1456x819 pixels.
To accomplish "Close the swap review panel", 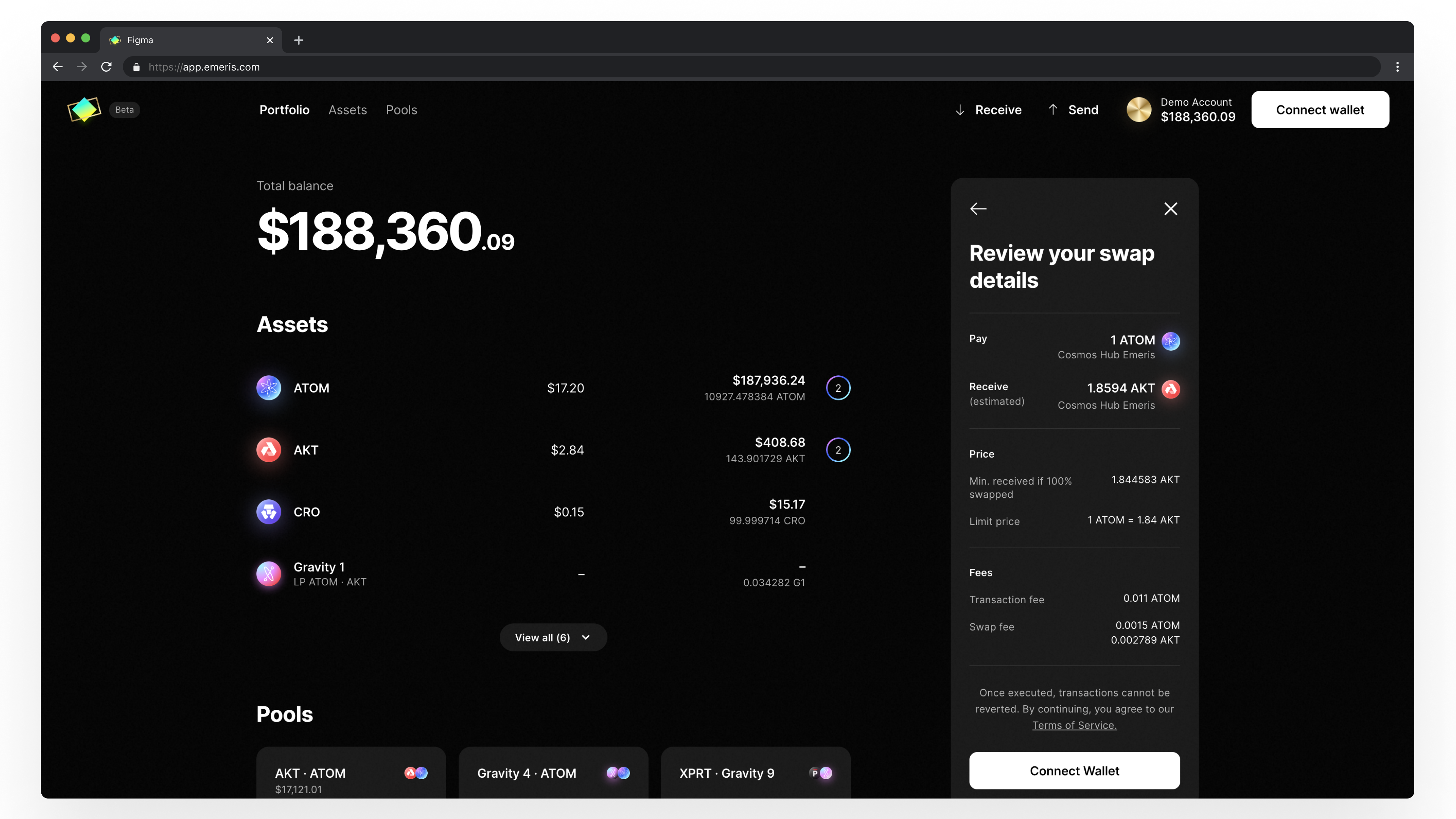I will pyautogui.click(x=1170, y=209).
